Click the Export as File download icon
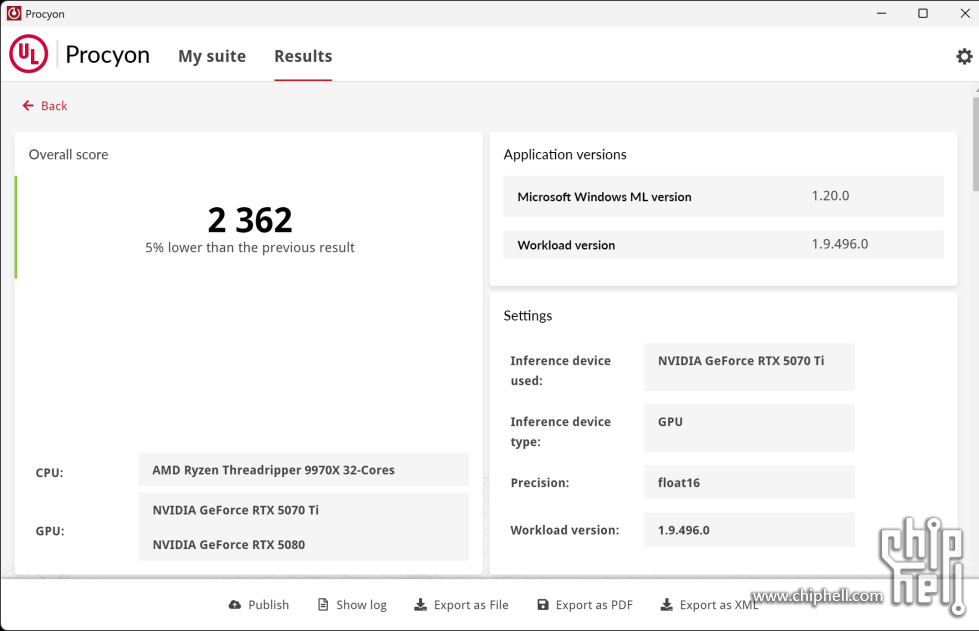 (420, 605)
